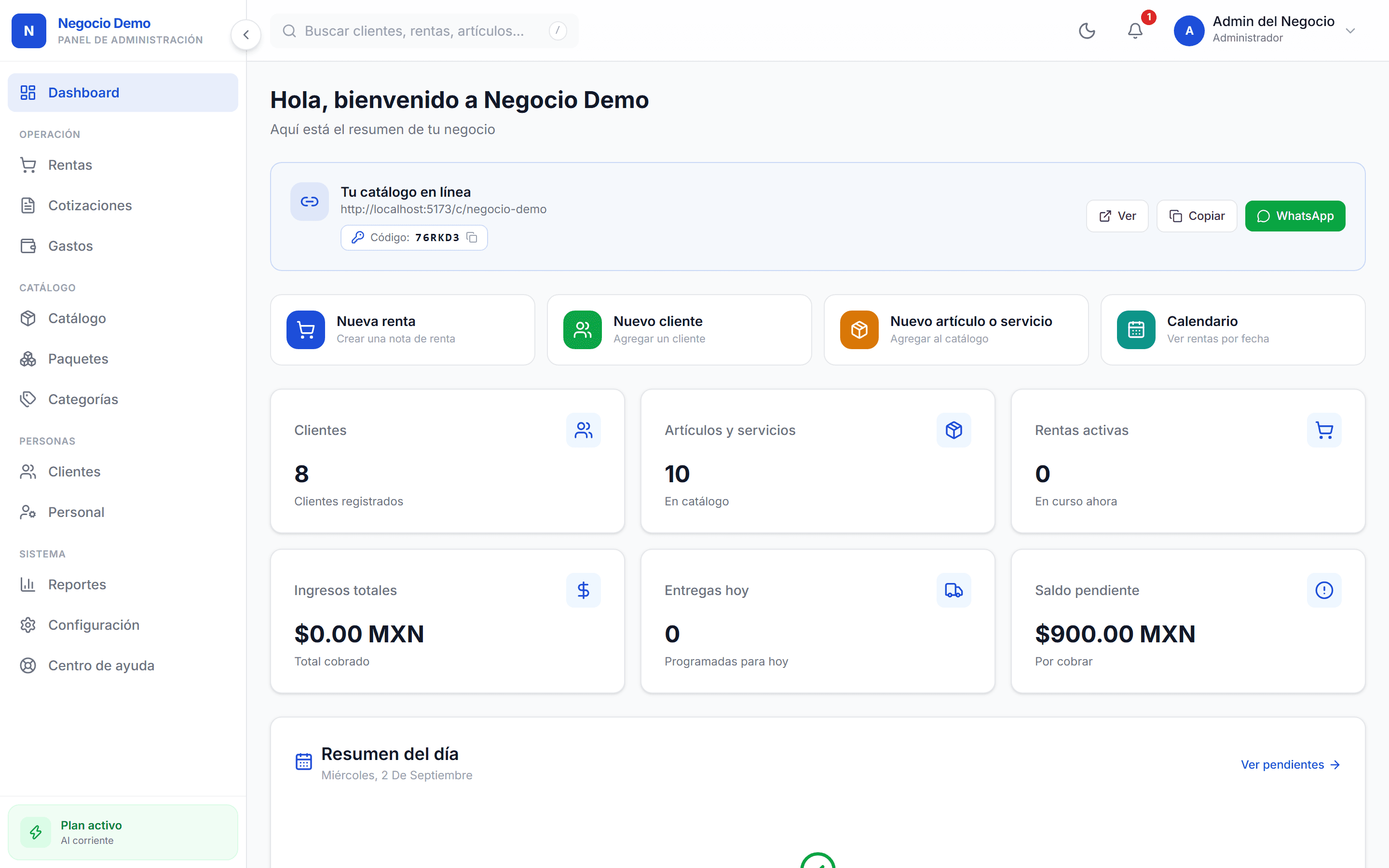Image resolution: width=1389 pixels, height=868 pixels.
Task: Click the Artículos y servicios cube icon
Action: pyautogui.click(x=953, y=430)
